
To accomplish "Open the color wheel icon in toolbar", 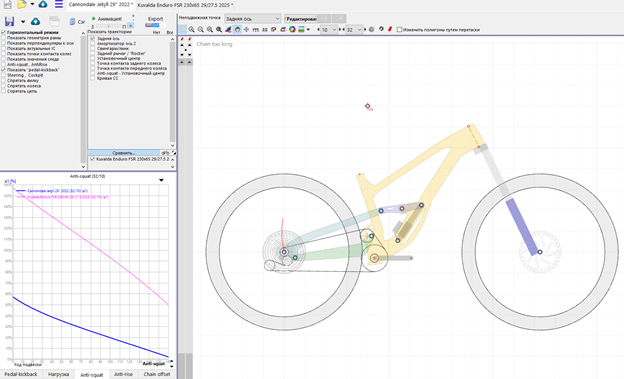I will point(292,29).
